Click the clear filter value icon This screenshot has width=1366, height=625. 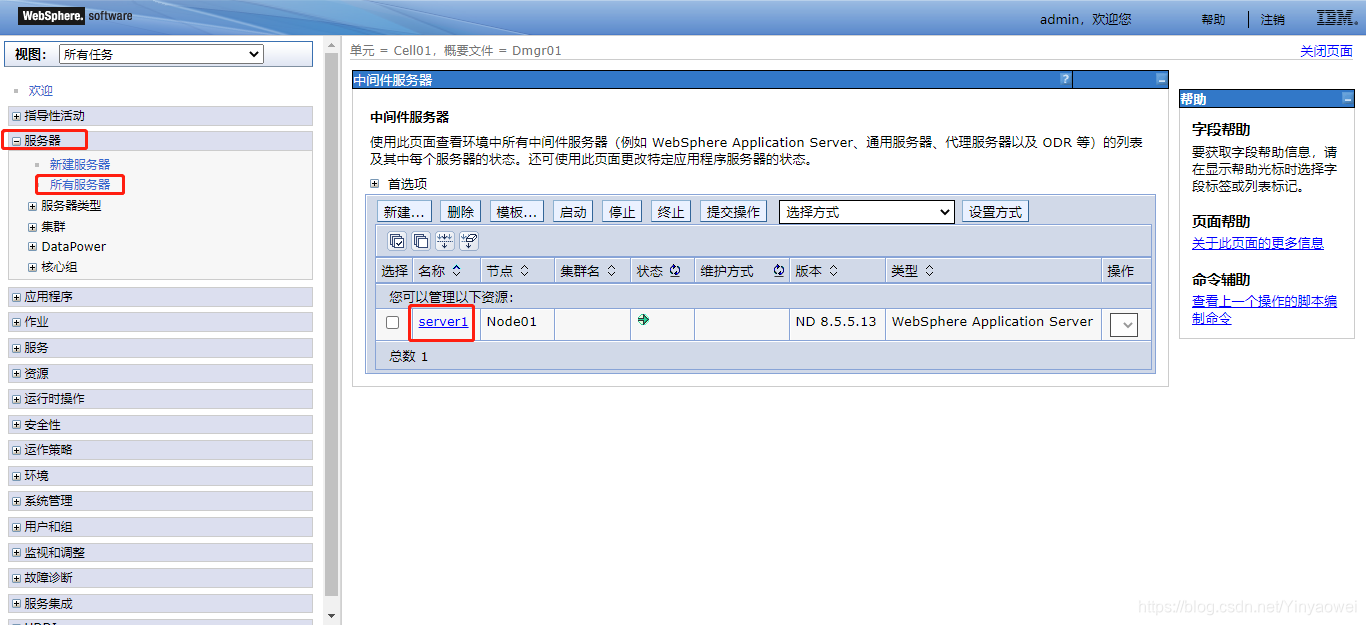469,241
